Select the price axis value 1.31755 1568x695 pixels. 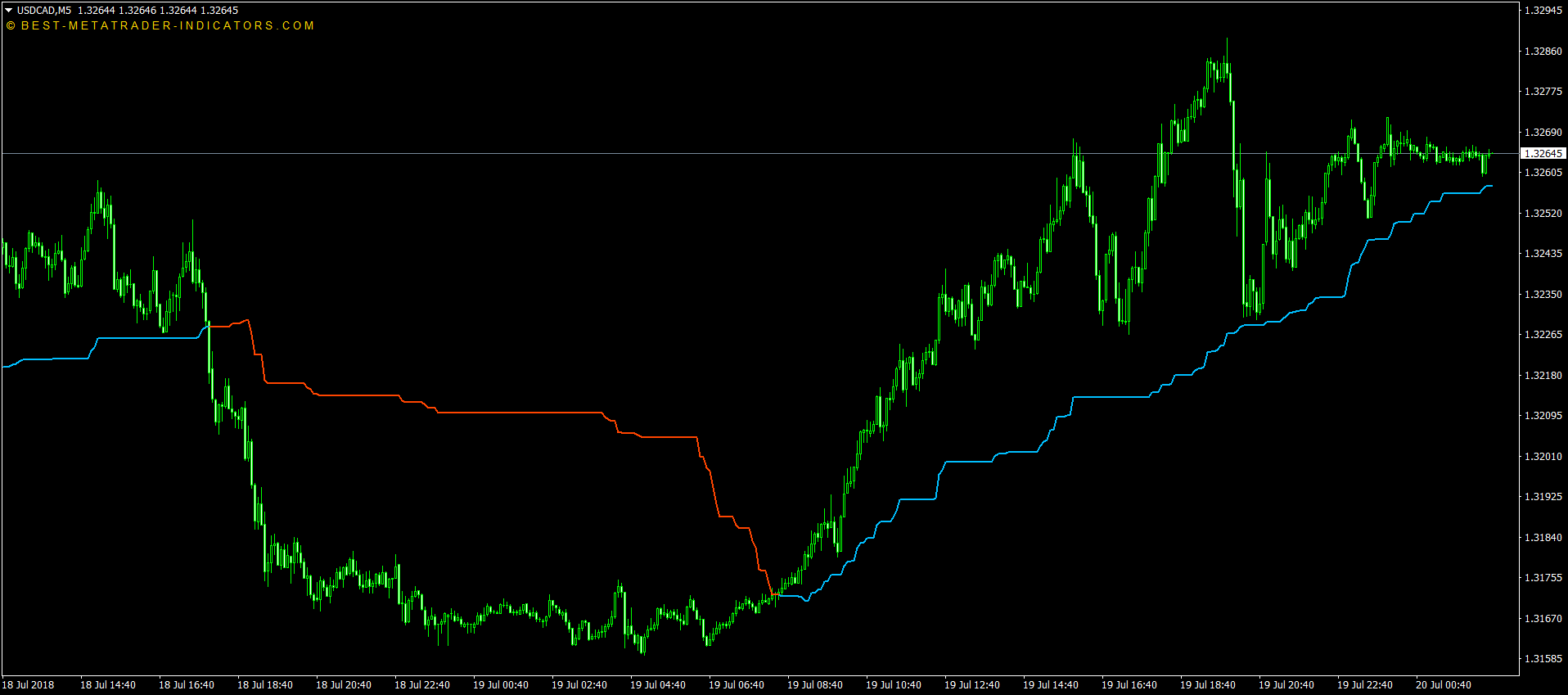pyautogui.click(x=1543, y=578)
